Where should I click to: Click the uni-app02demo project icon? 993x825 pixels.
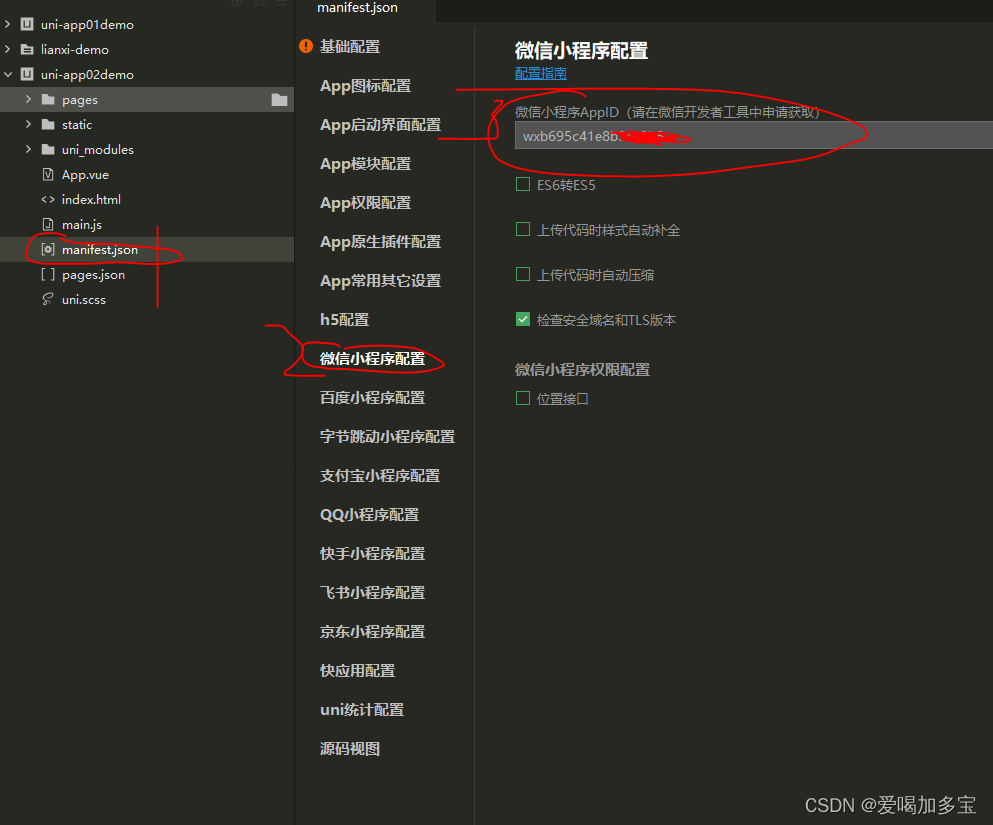[27, 74]
